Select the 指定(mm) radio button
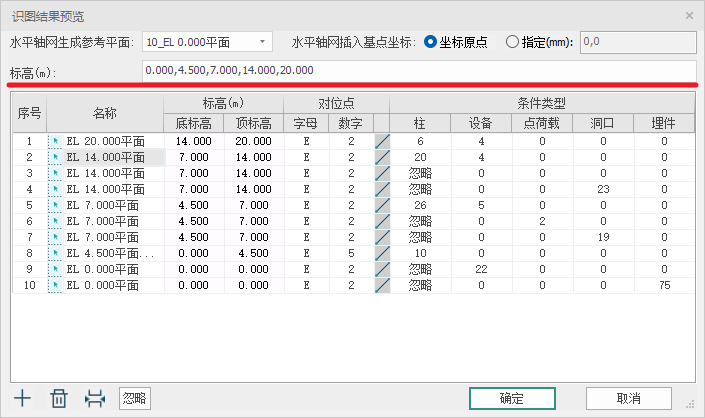The width and height of the screenshot is (705, 418). click(513, 42)
